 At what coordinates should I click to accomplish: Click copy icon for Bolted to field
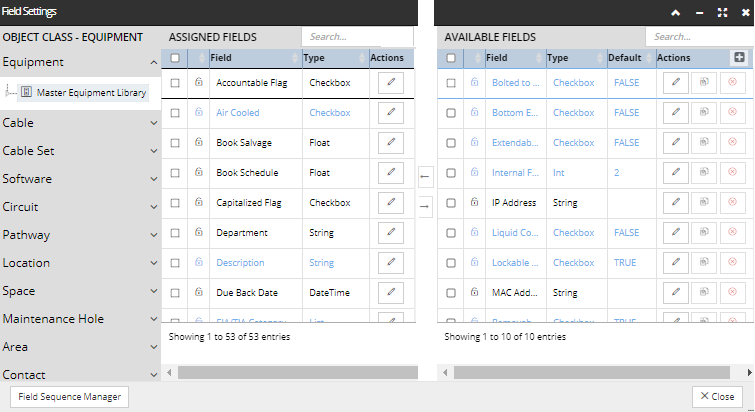pos(703,83)
